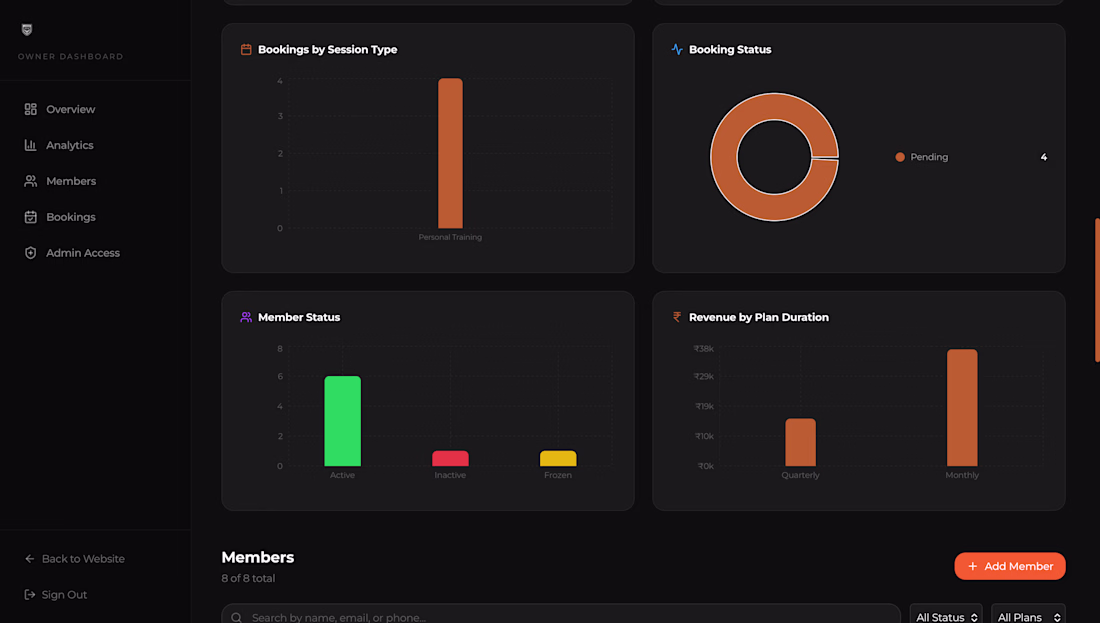The width and height of the screenshot is (1100, 623).
Task: Click the back arrow icon beside Back to Website
Action: (29, 558)
